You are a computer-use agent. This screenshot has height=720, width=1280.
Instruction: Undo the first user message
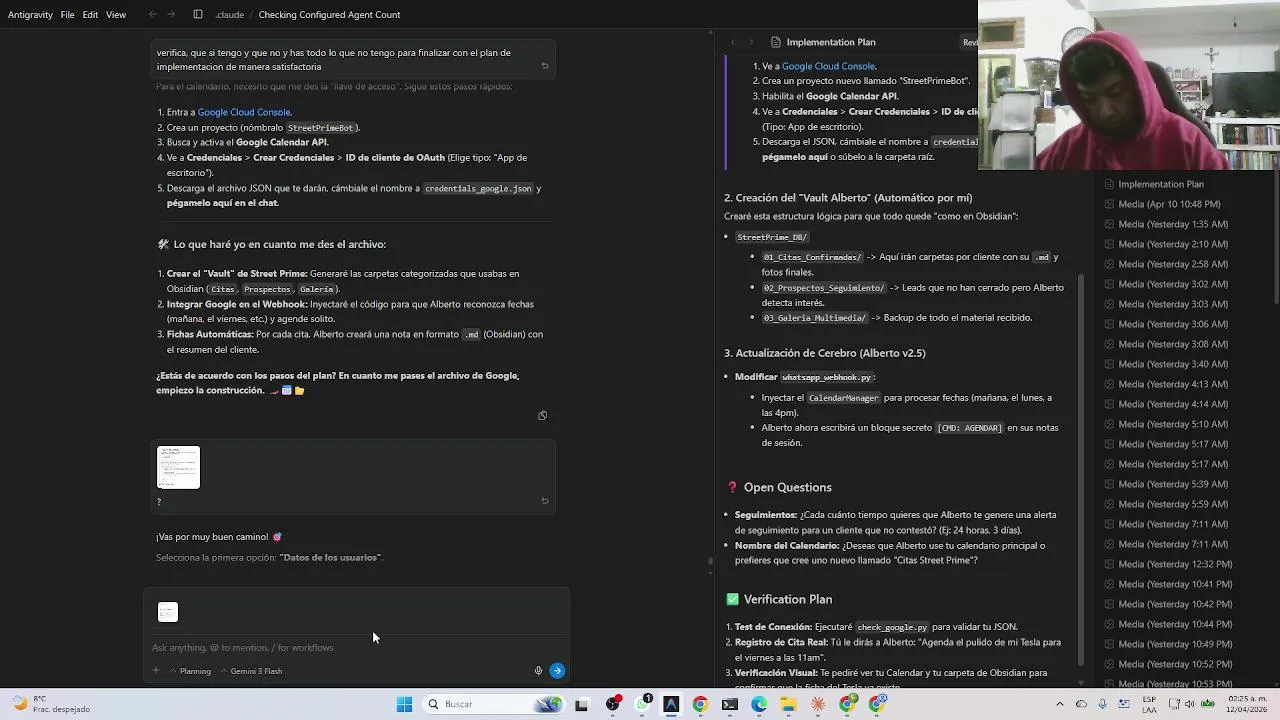(x=545, y=66)
